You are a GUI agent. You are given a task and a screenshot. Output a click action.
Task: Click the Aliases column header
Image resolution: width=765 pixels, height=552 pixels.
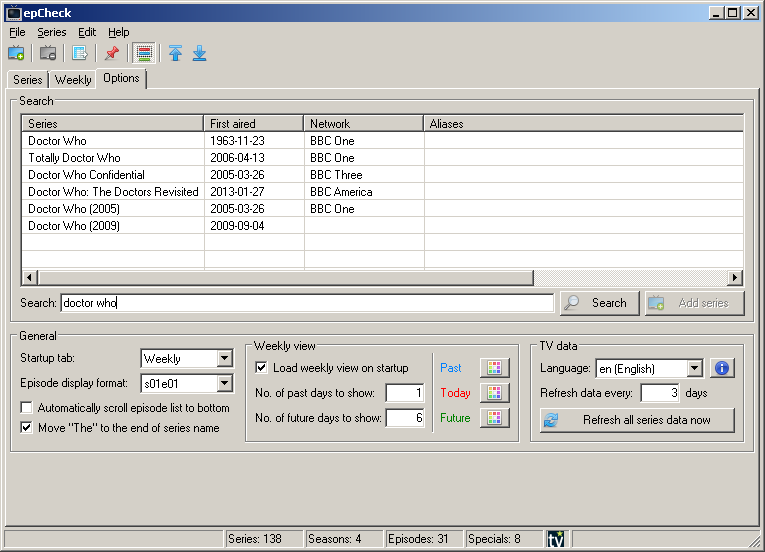point(584,123)
